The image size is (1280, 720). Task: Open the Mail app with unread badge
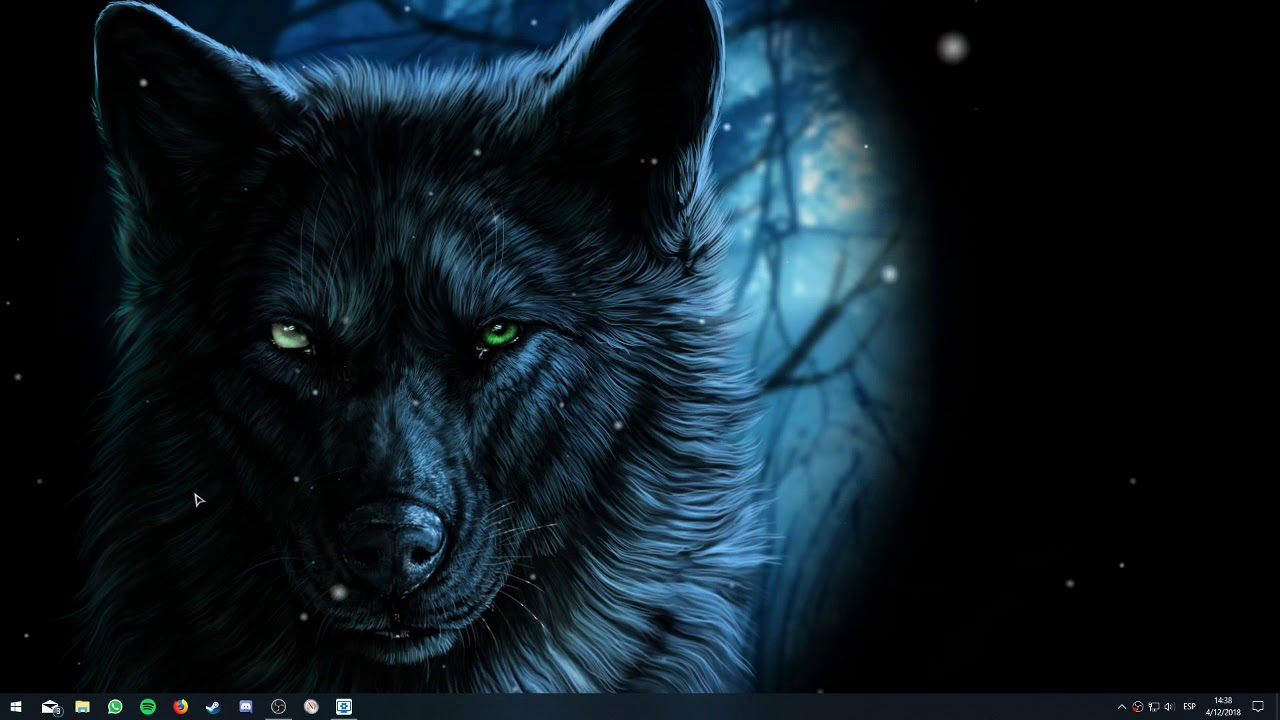tap(50, 707)
